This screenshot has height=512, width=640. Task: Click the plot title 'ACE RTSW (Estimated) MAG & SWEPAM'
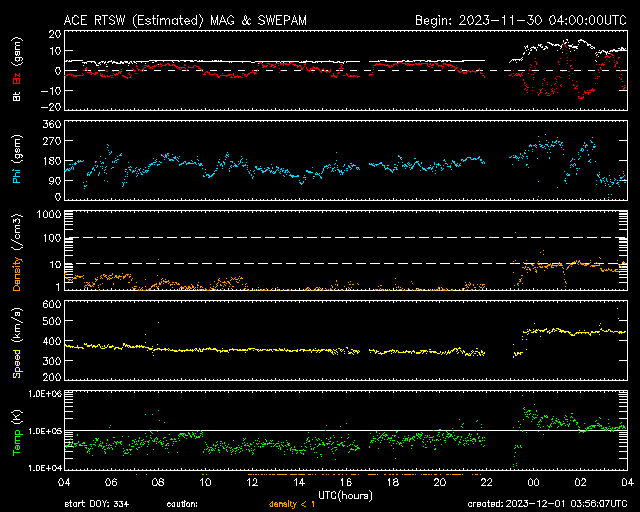point(185,20)
